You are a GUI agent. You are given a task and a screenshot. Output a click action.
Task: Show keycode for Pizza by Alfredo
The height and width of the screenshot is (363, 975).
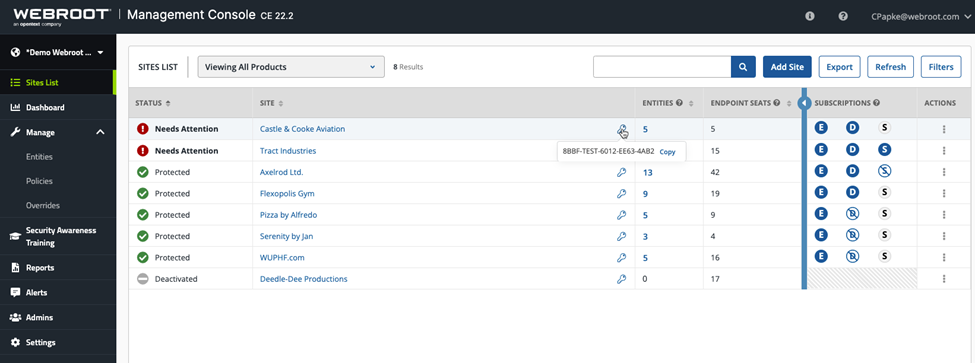pos(621,215)
